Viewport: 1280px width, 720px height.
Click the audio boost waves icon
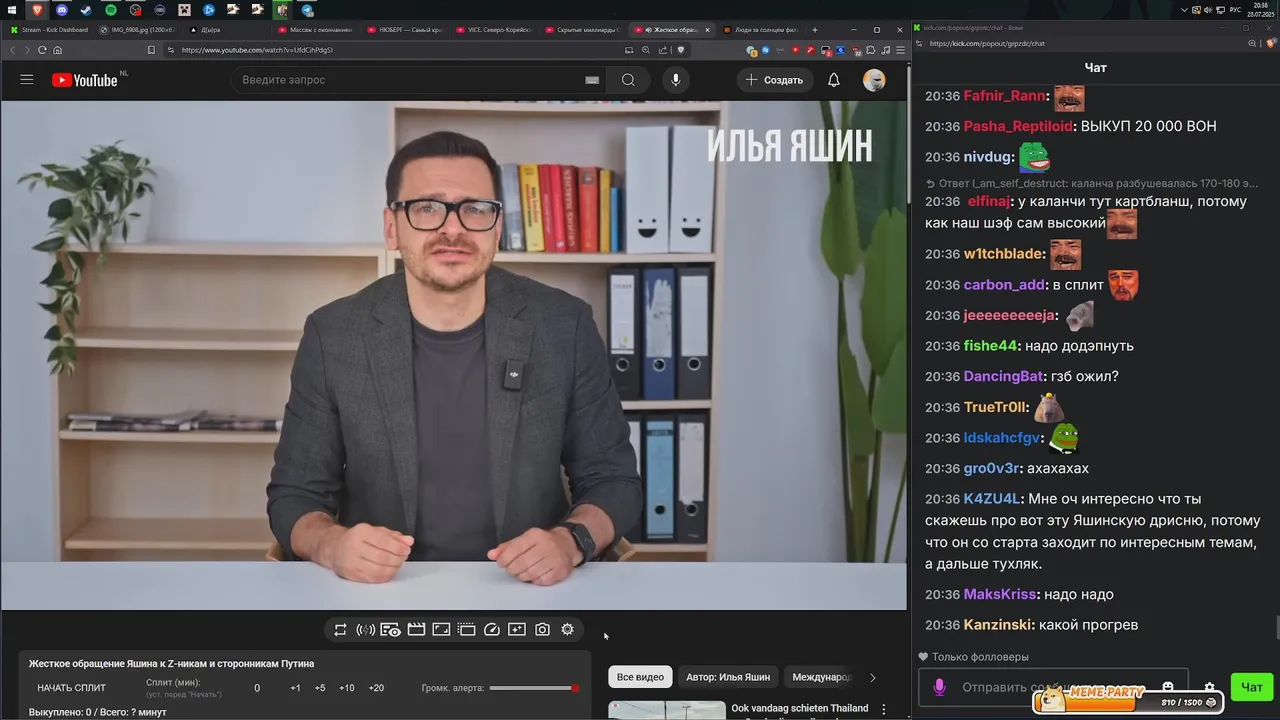(365, 630)
